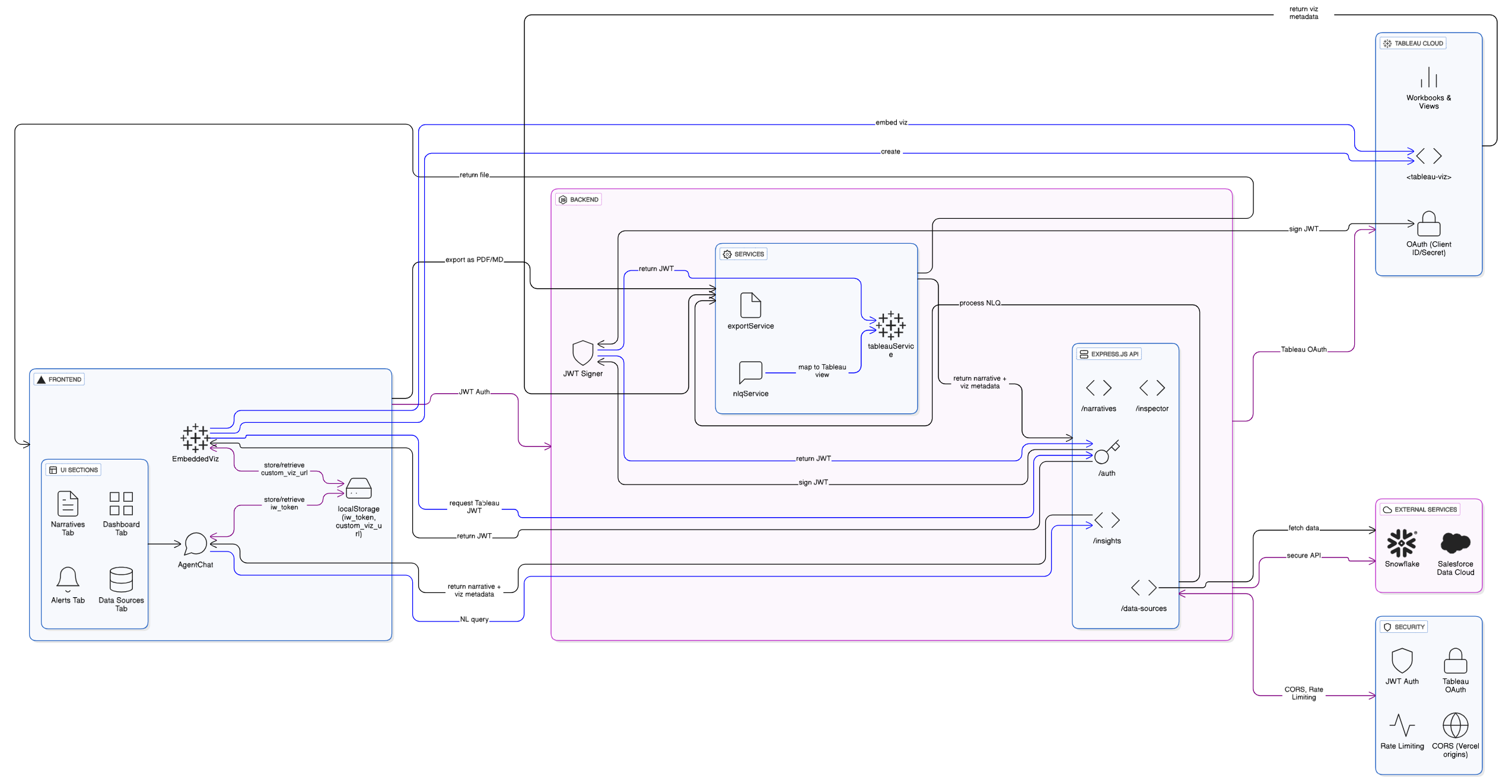The width and height of the screenshot is (1512, 784).
Task: Select the CORS globe icon
Action: point(1454,725)
